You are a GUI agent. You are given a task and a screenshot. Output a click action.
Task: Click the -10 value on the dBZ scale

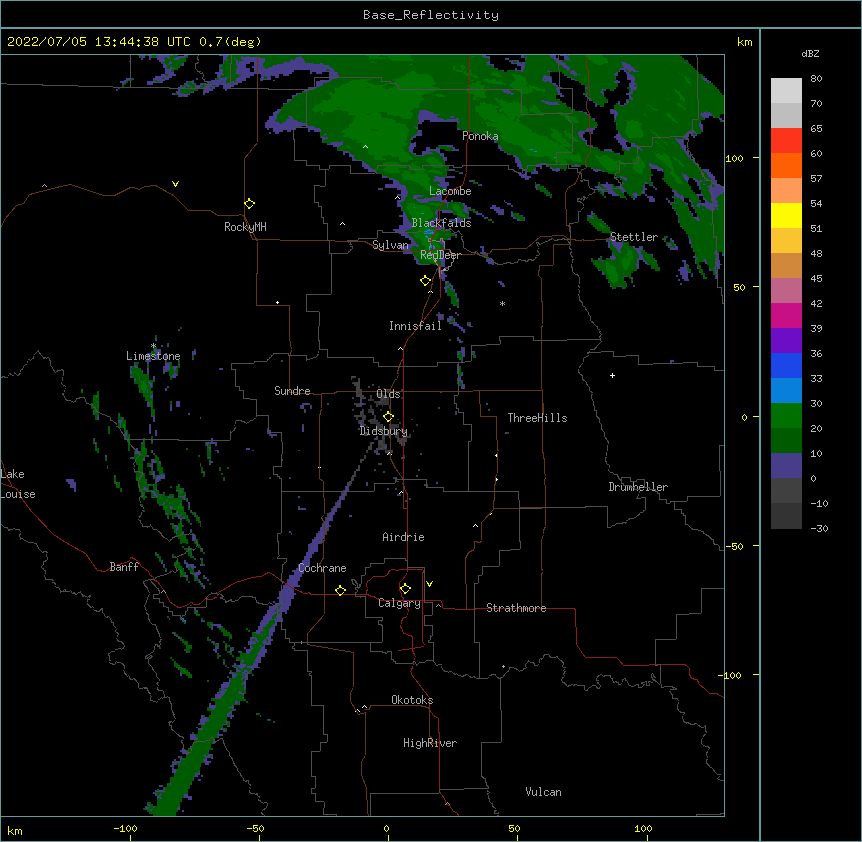tap(819, 503)
